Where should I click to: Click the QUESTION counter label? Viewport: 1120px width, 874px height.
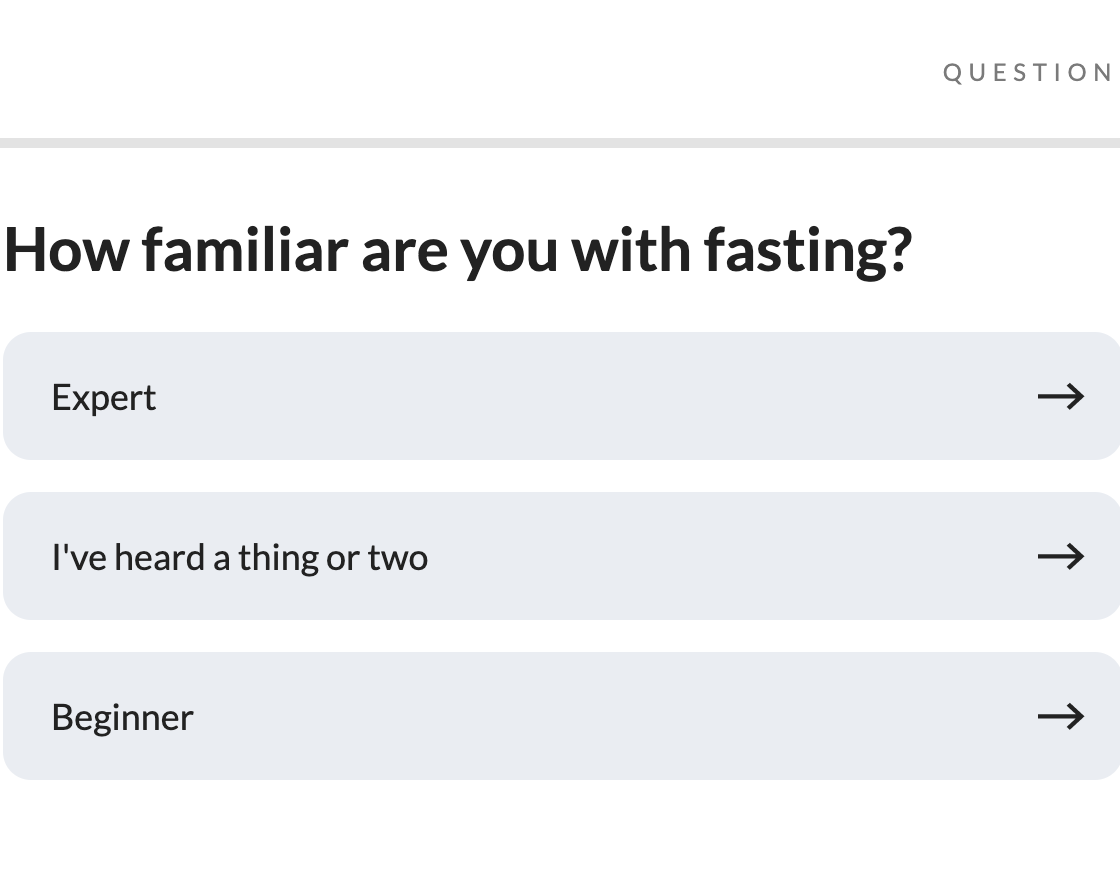point(1028,73)
